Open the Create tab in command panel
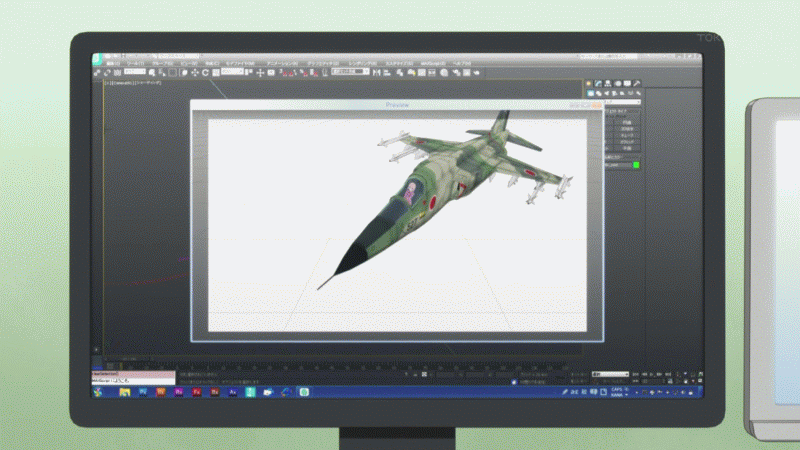This screenshot has height=450, width=800. click(589, 83)
